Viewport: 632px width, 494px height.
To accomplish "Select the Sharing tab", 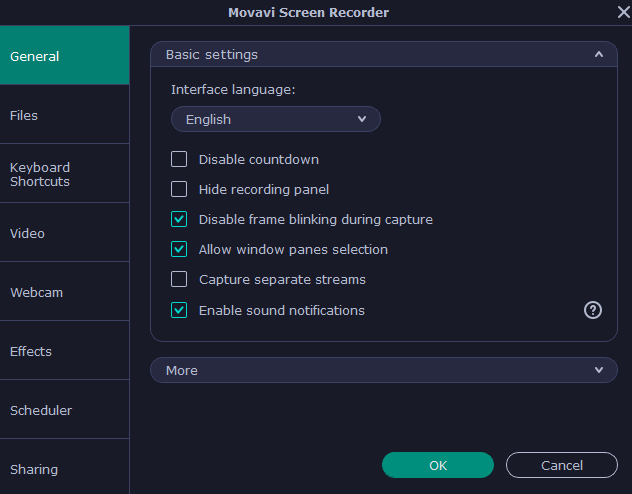I will pos(64,467).
